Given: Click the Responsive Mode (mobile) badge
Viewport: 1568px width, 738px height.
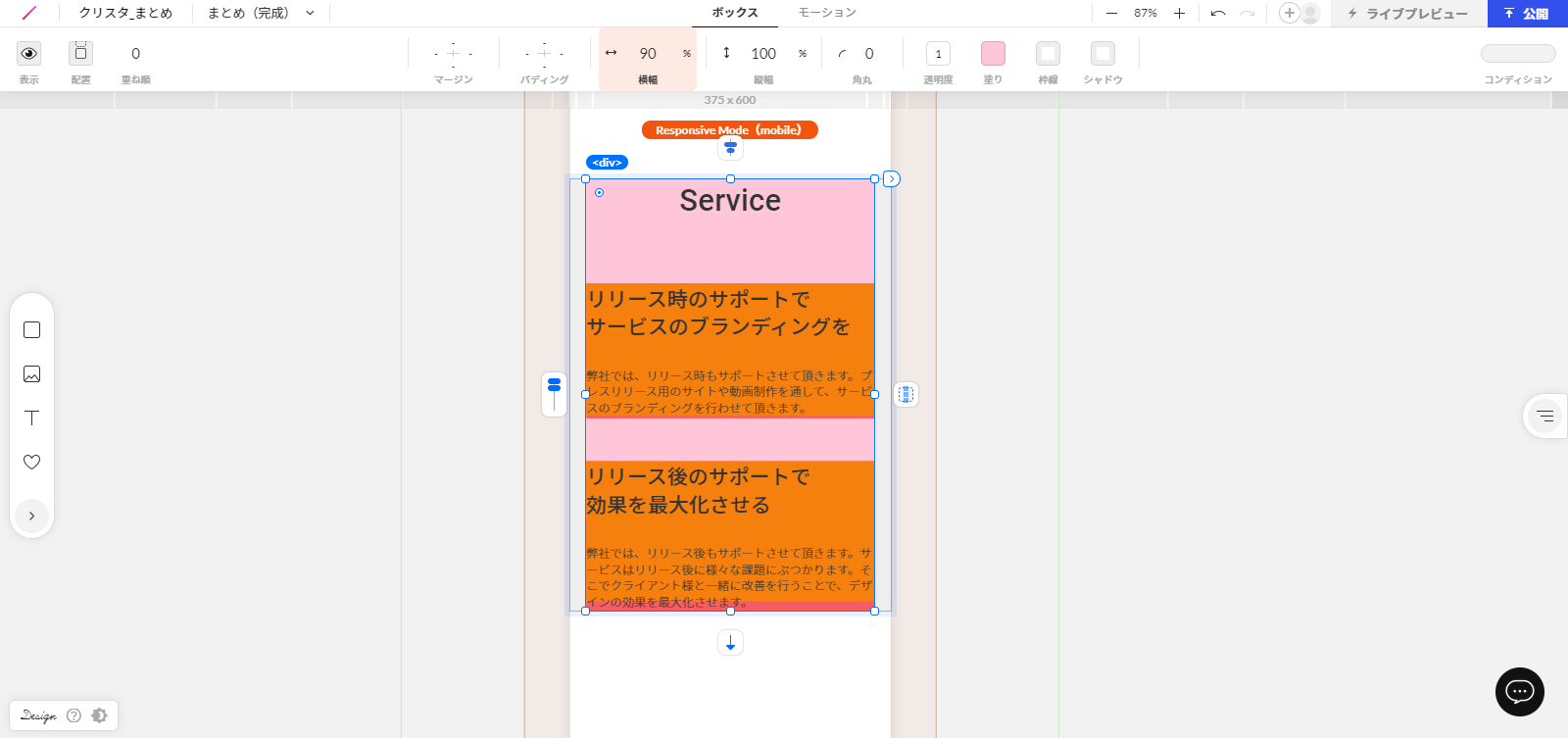Looking at the screenshot, I should pyautogui.click(x=729, y=130).
